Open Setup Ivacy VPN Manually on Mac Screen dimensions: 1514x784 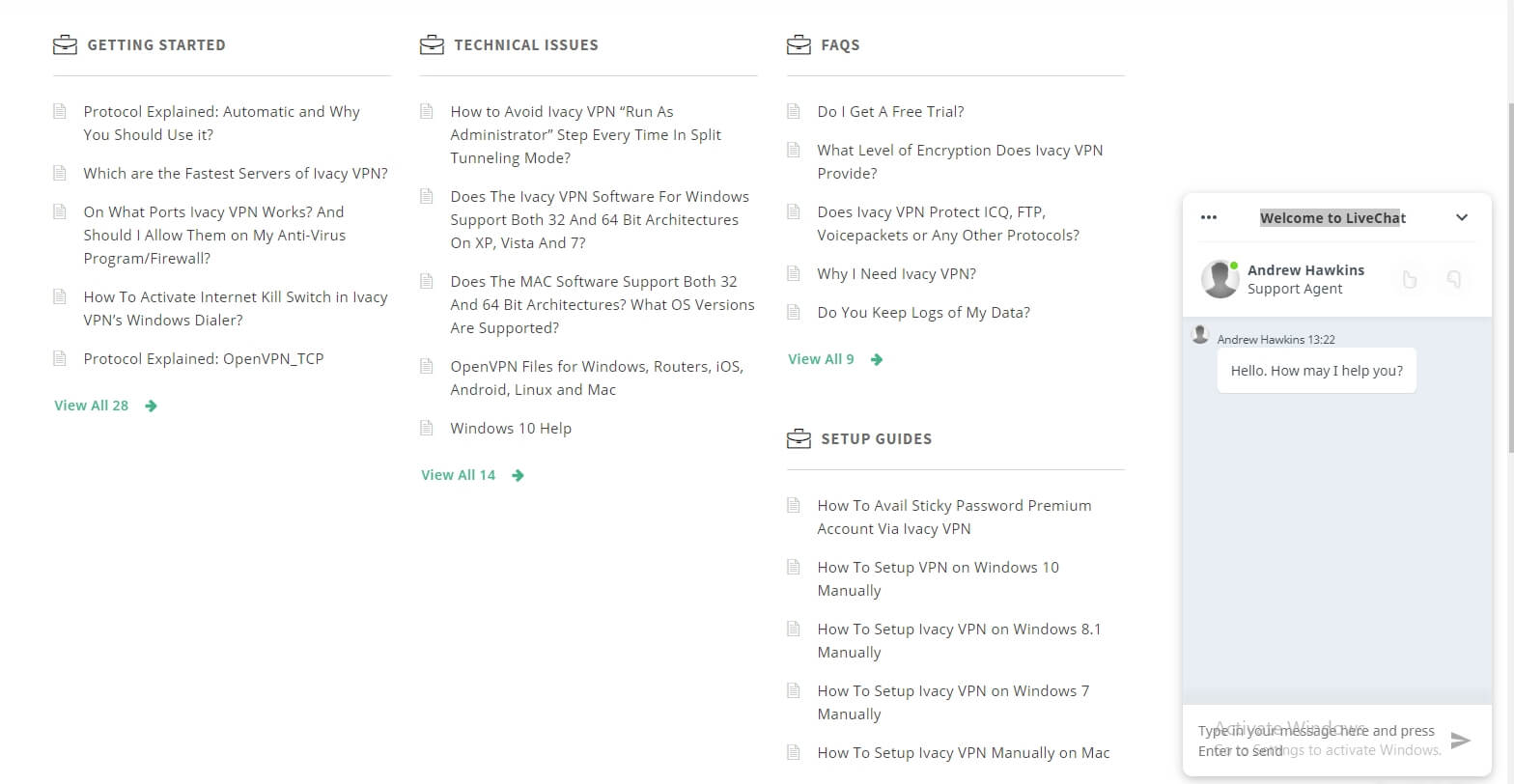964,752
